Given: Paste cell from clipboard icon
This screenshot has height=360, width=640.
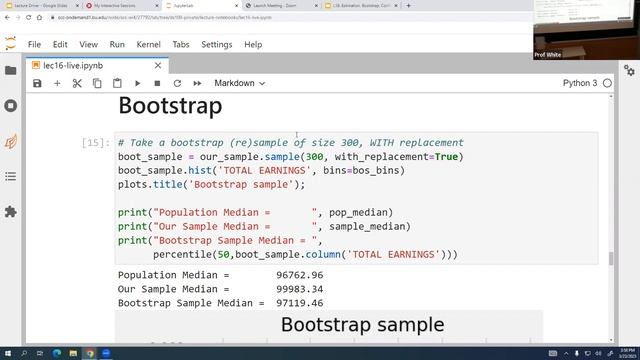Looking at the screenshot, I should point(117,83).
